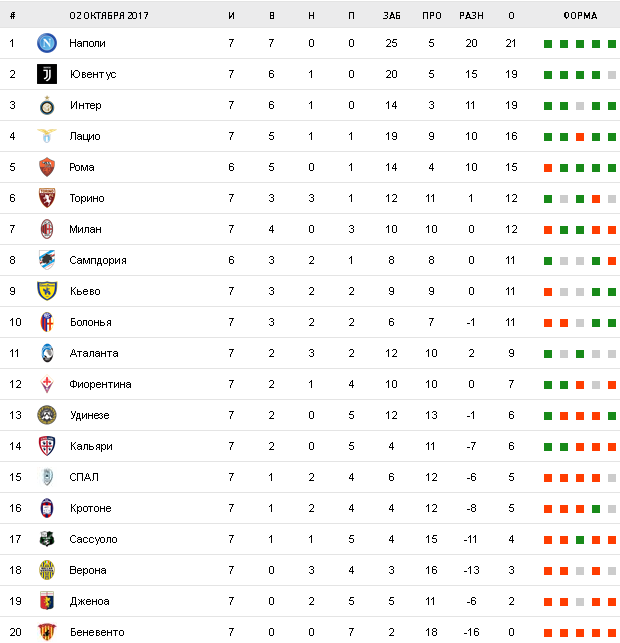This screenshot has height=643, width=620.
Task: Select the Inter club crest
Action: pos(46,105)
